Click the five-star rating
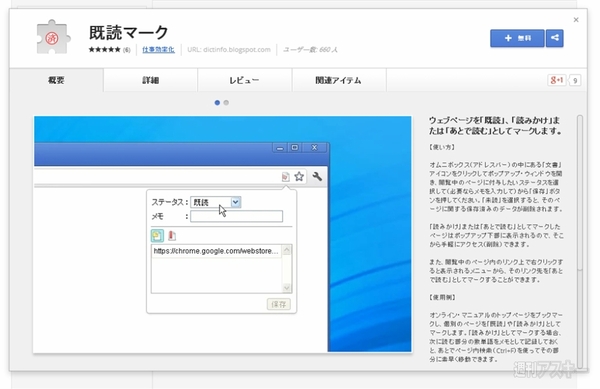This screenshot has height=389, width=600. click(104, 49)
